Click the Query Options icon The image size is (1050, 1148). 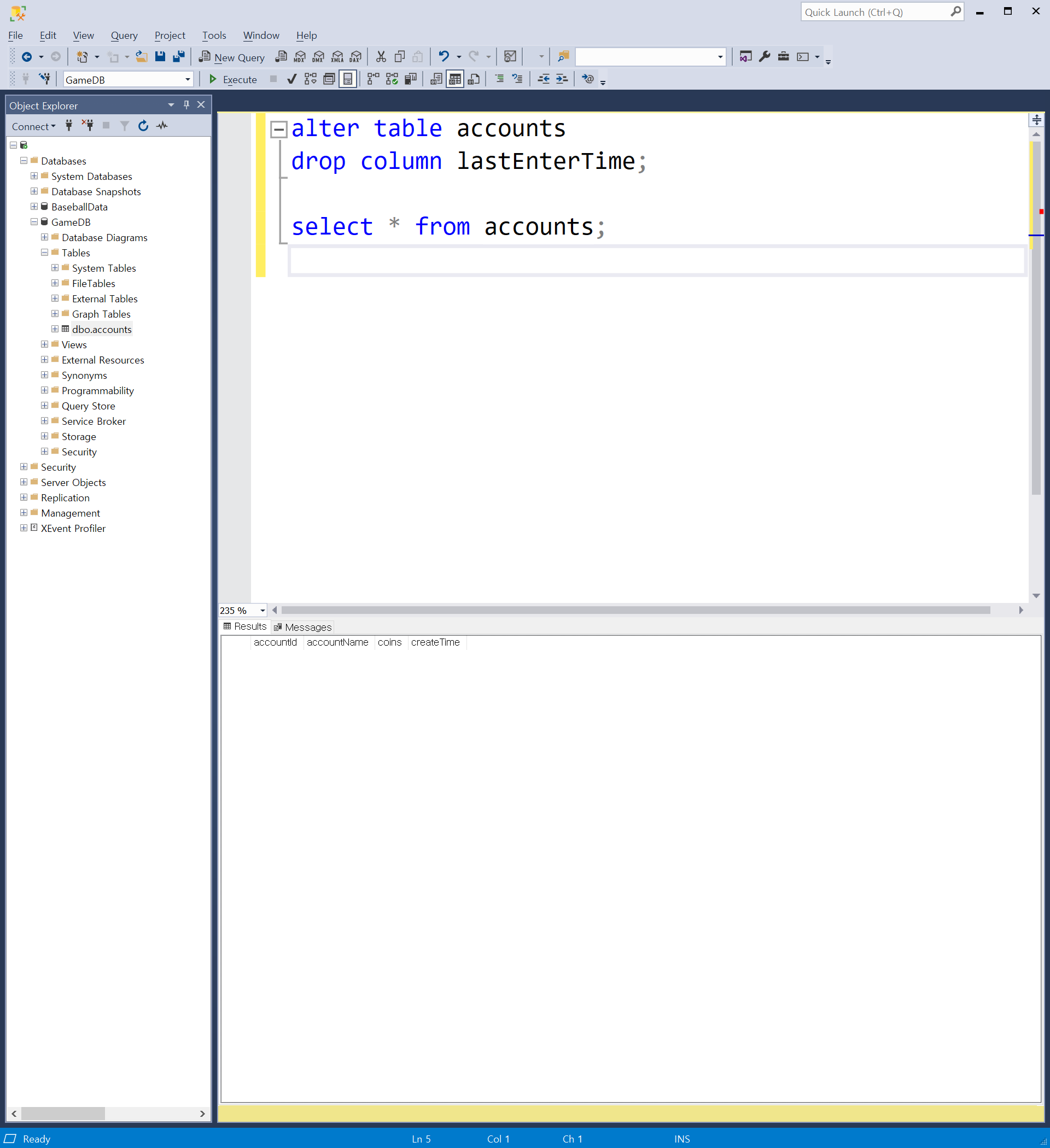click(x=329, y=79)
